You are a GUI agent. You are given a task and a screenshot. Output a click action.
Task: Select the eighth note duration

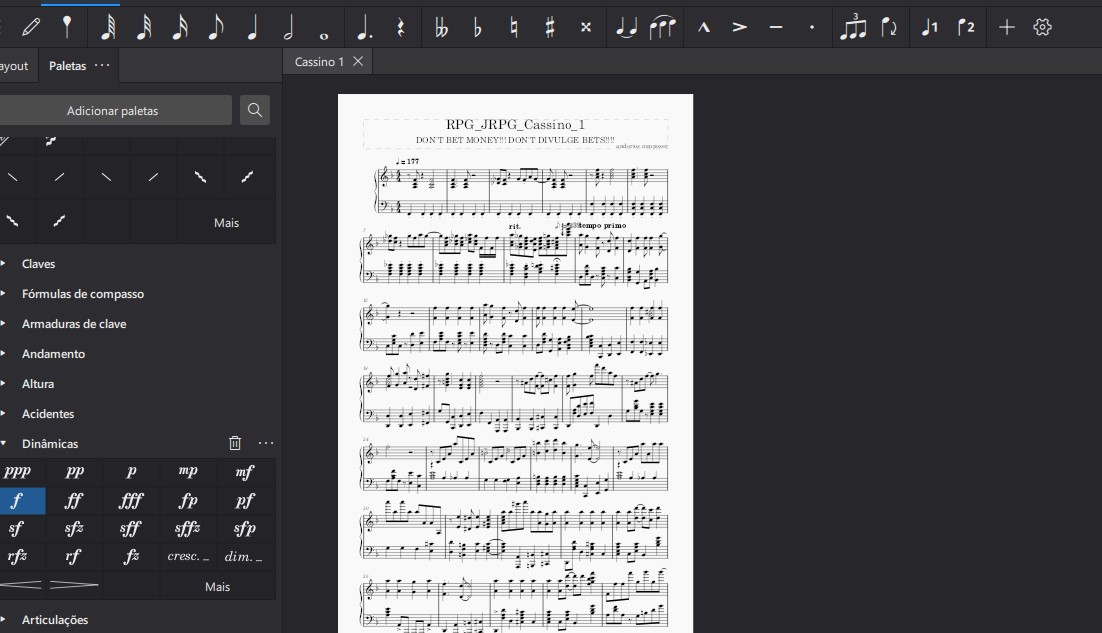click(x=216, y=27)
